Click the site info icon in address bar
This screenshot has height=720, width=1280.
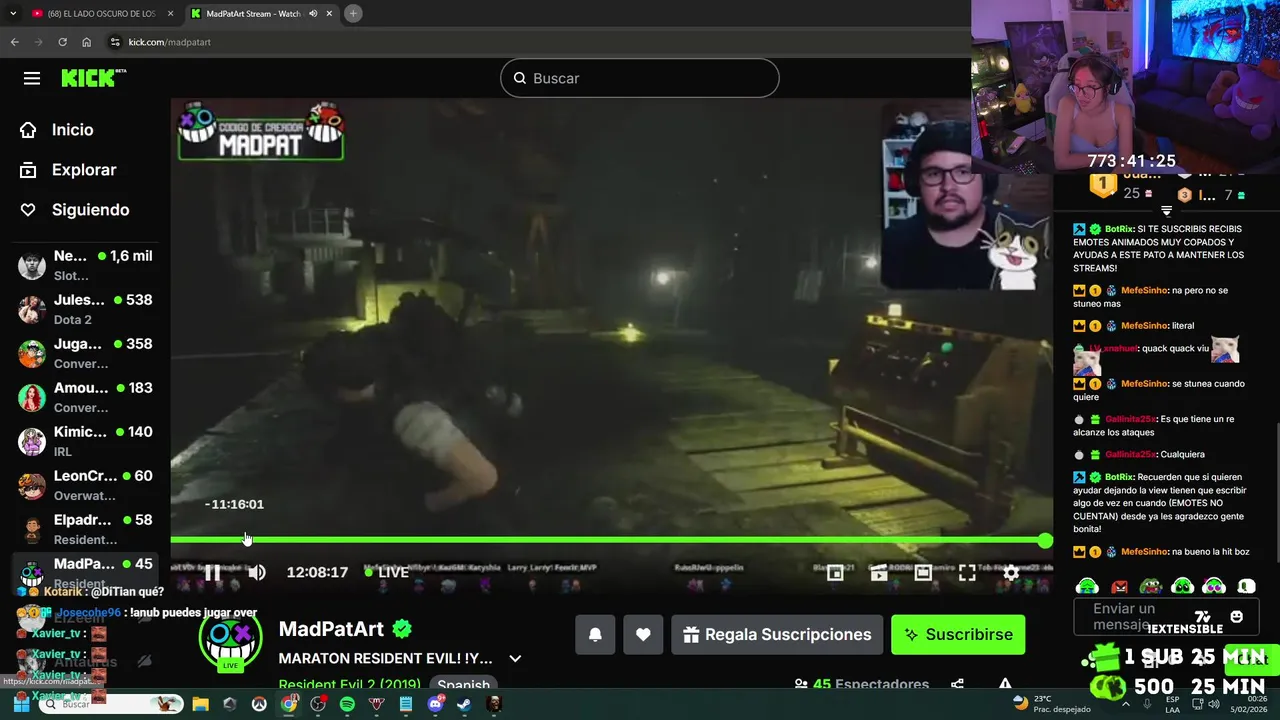(x=115, y=42)
